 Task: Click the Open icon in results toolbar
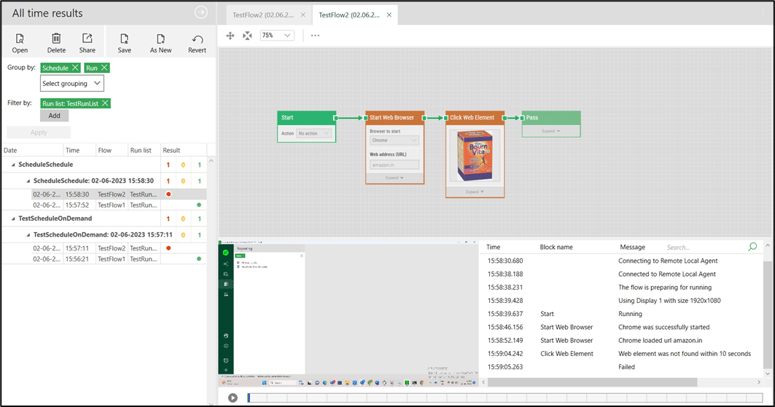(x=20, y=39)
